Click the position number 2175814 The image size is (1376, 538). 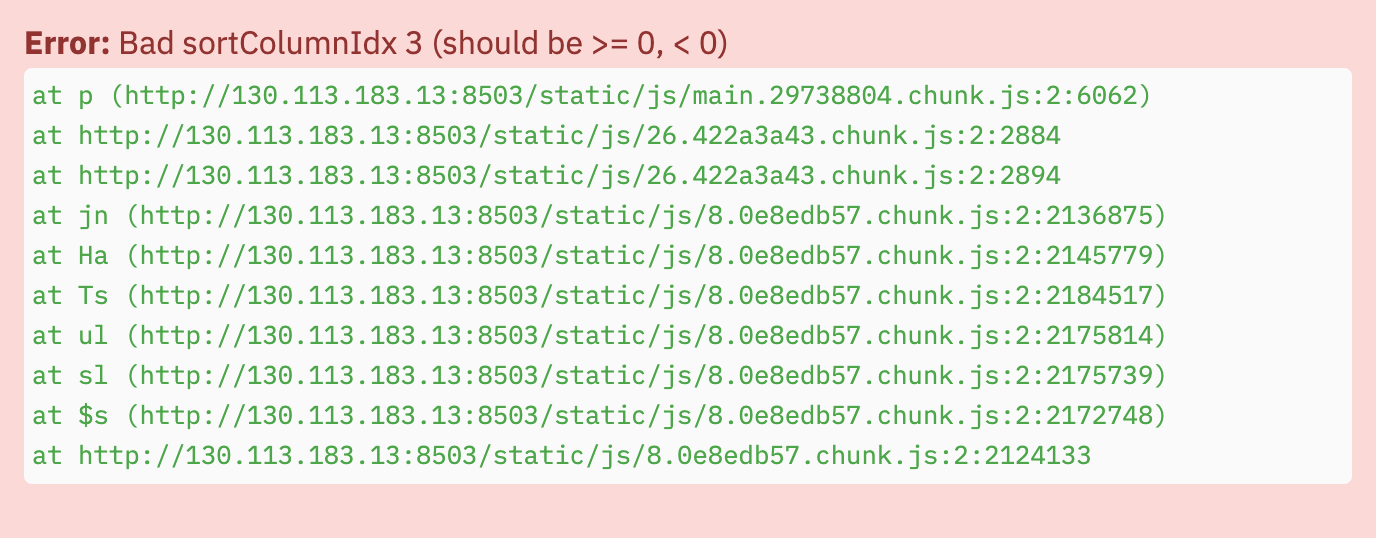point(1098,337)
